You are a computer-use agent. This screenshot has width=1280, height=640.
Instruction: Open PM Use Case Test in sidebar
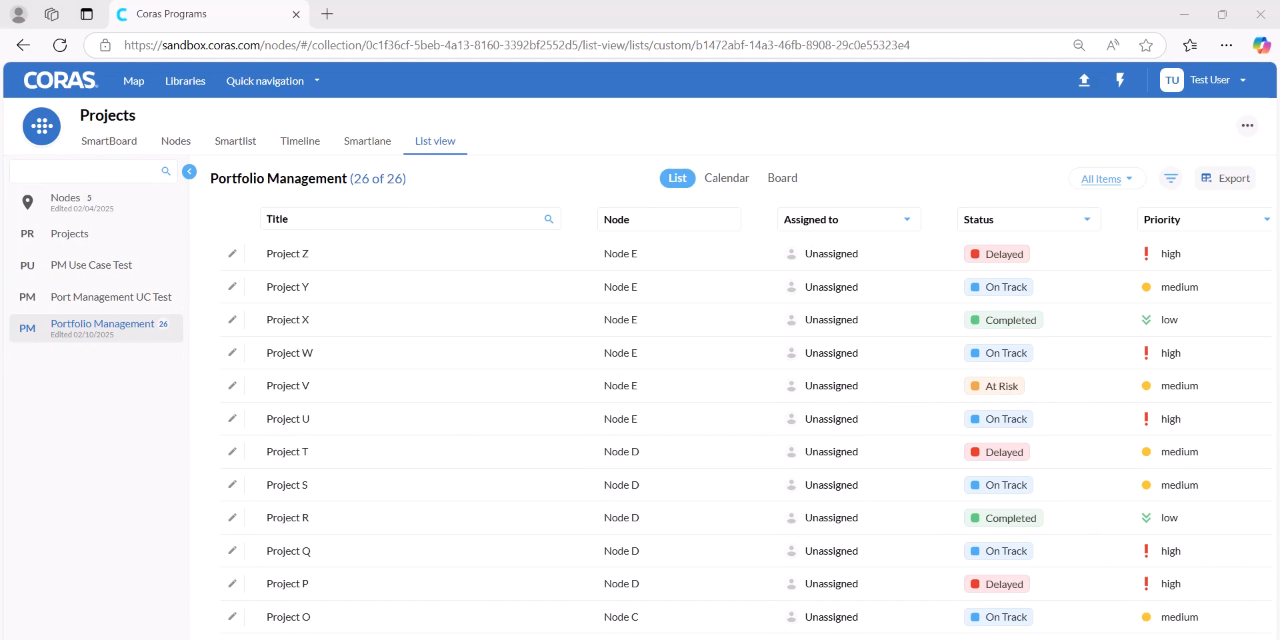click(x=96, y=265)
